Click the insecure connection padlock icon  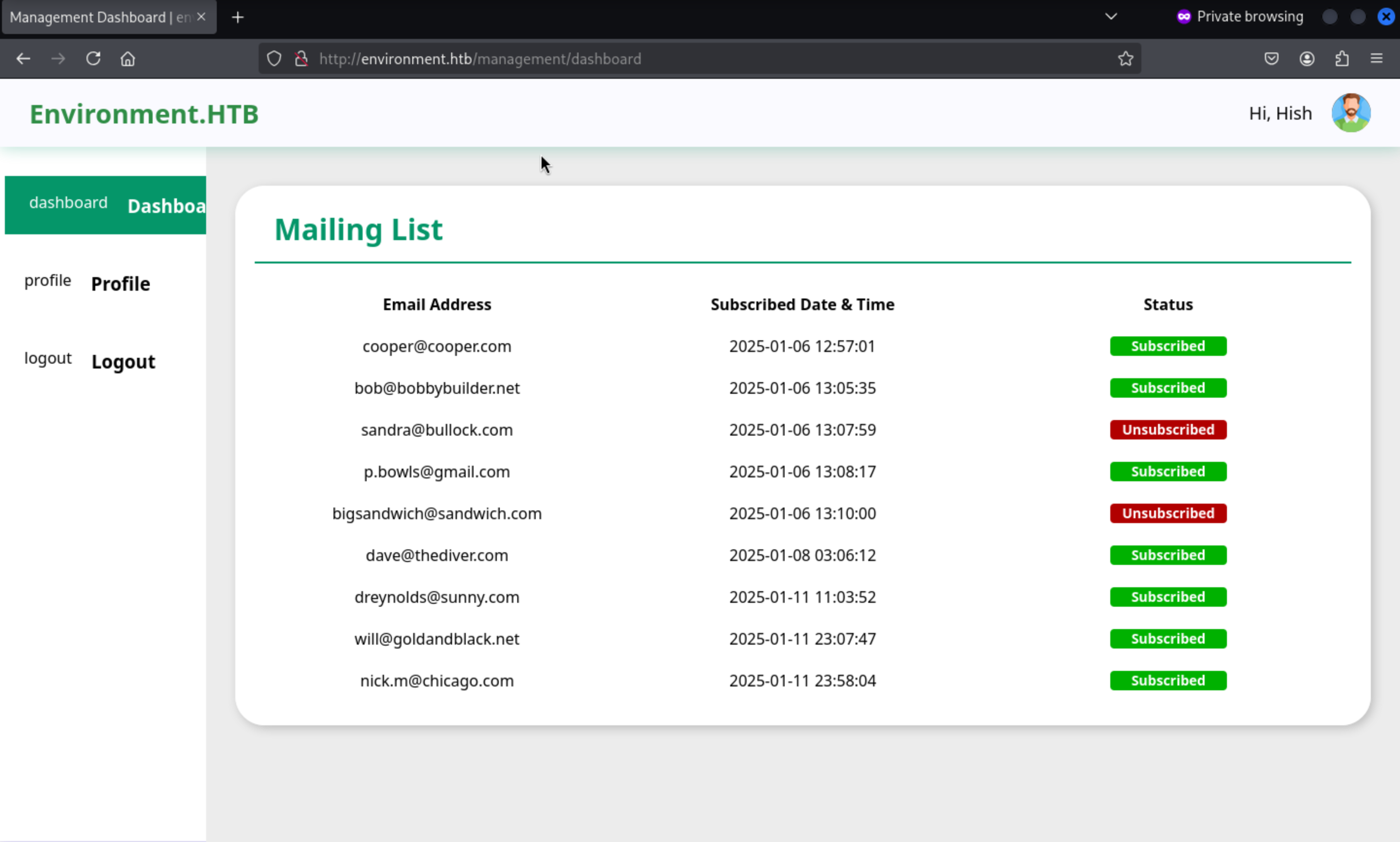(302, 58)
